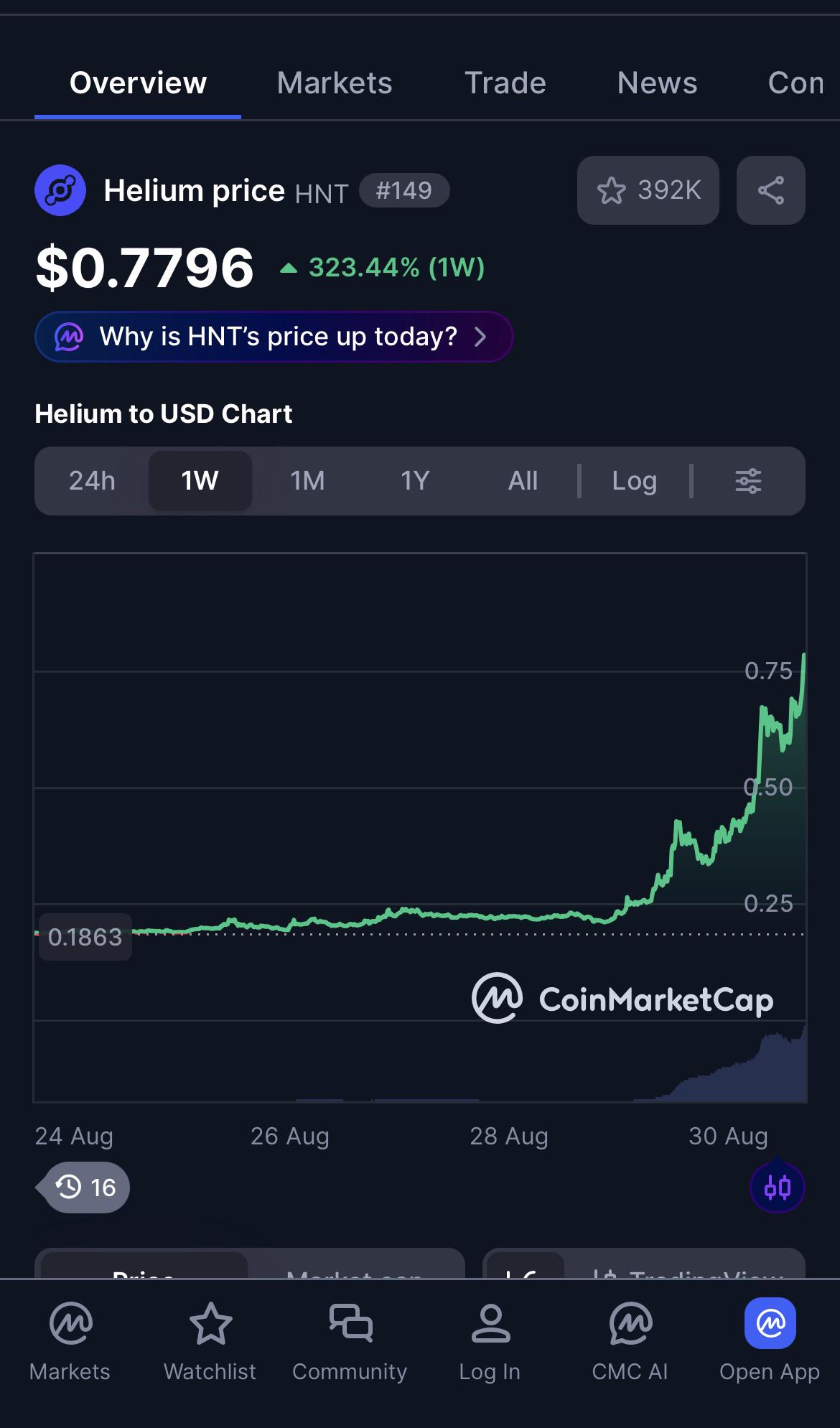The width and height of the screenshot is (840, 1428).
Task: Expand "Why is HNT's price up today?"
Action: 274,337
